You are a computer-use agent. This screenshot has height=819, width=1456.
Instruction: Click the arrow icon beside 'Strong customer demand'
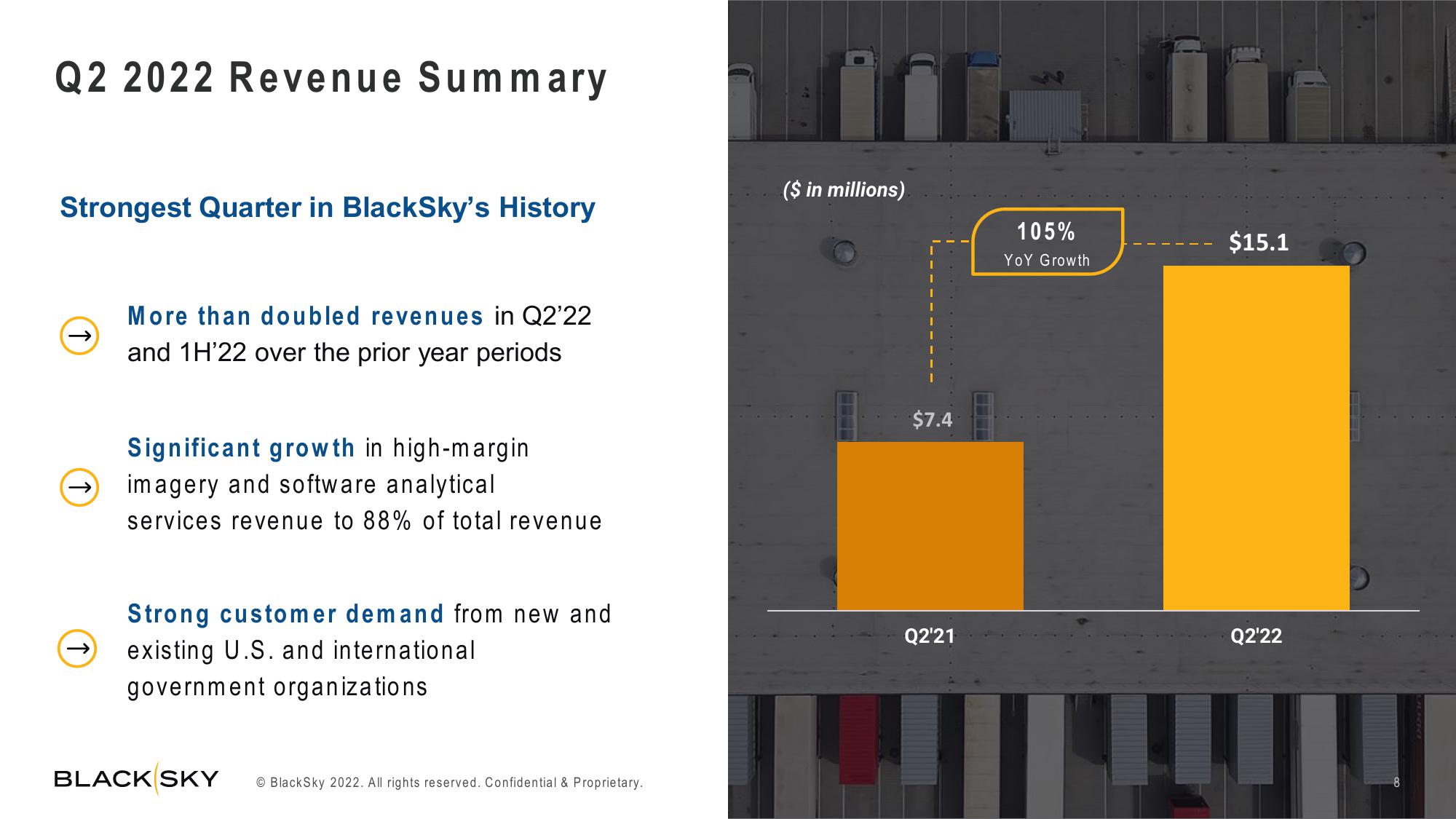77,648
